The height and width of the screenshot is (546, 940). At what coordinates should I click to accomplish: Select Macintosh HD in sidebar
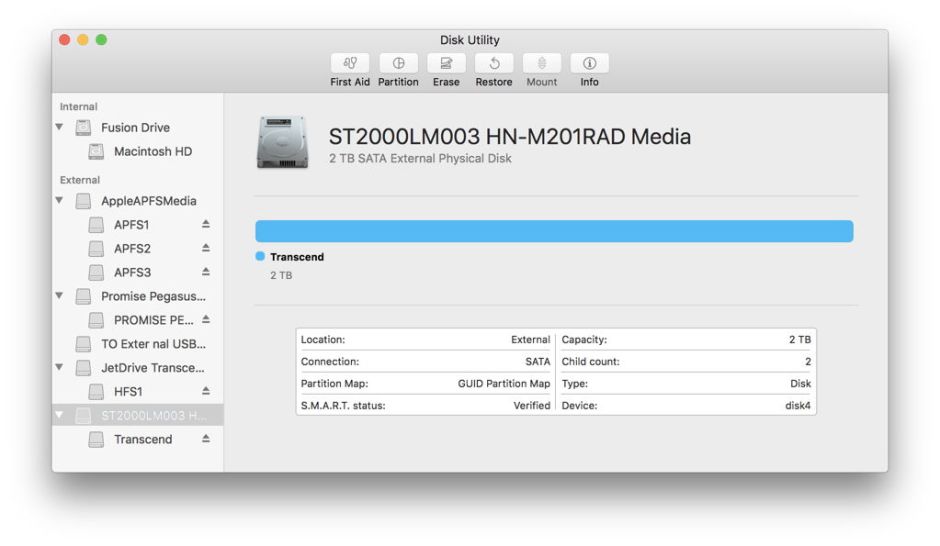pos(152,152)
